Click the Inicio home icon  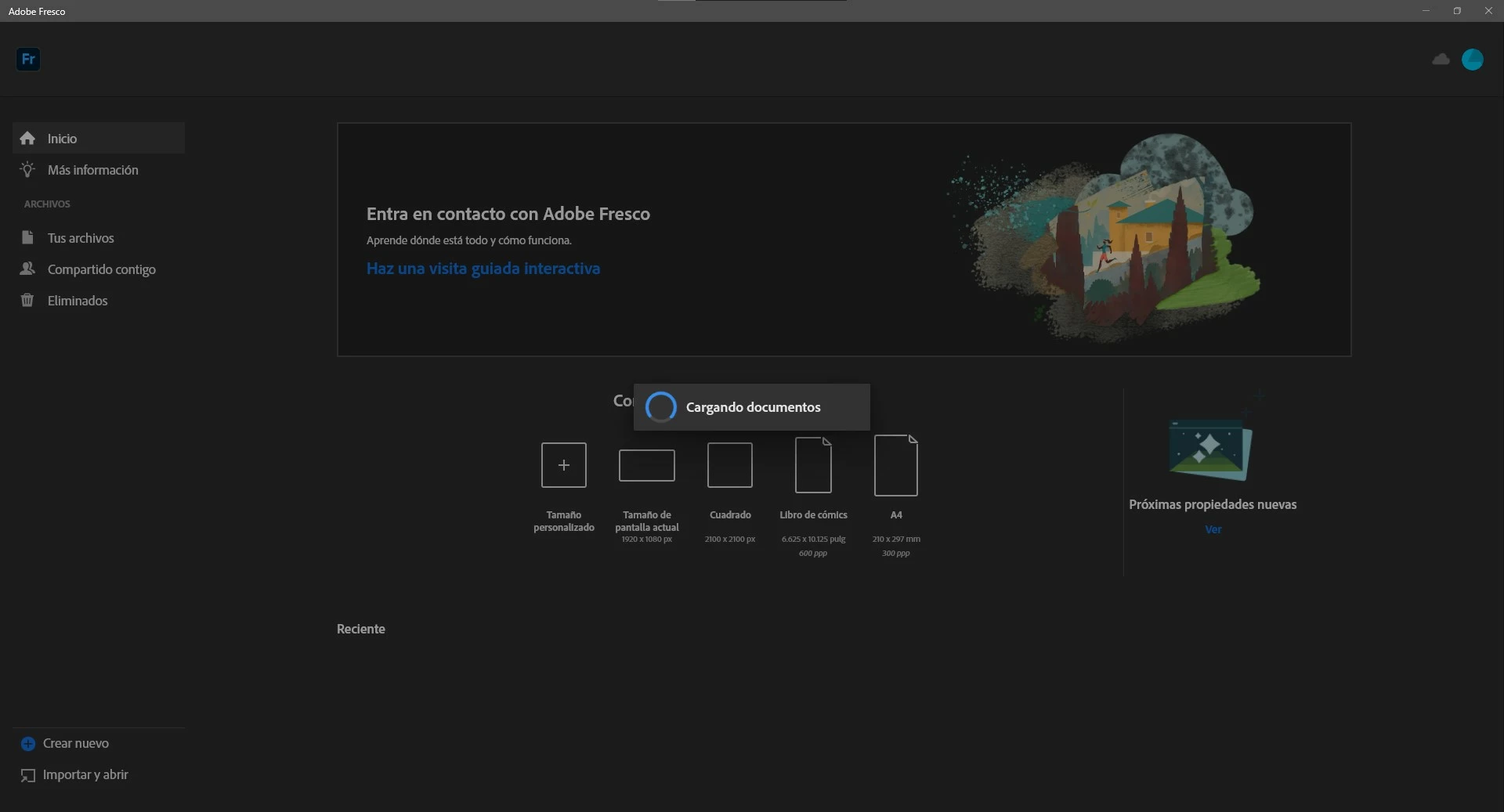[x=27, y=138]
